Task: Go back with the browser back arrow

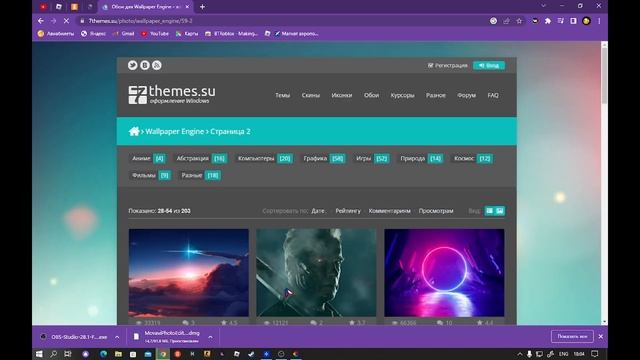Action: point(40,21)
